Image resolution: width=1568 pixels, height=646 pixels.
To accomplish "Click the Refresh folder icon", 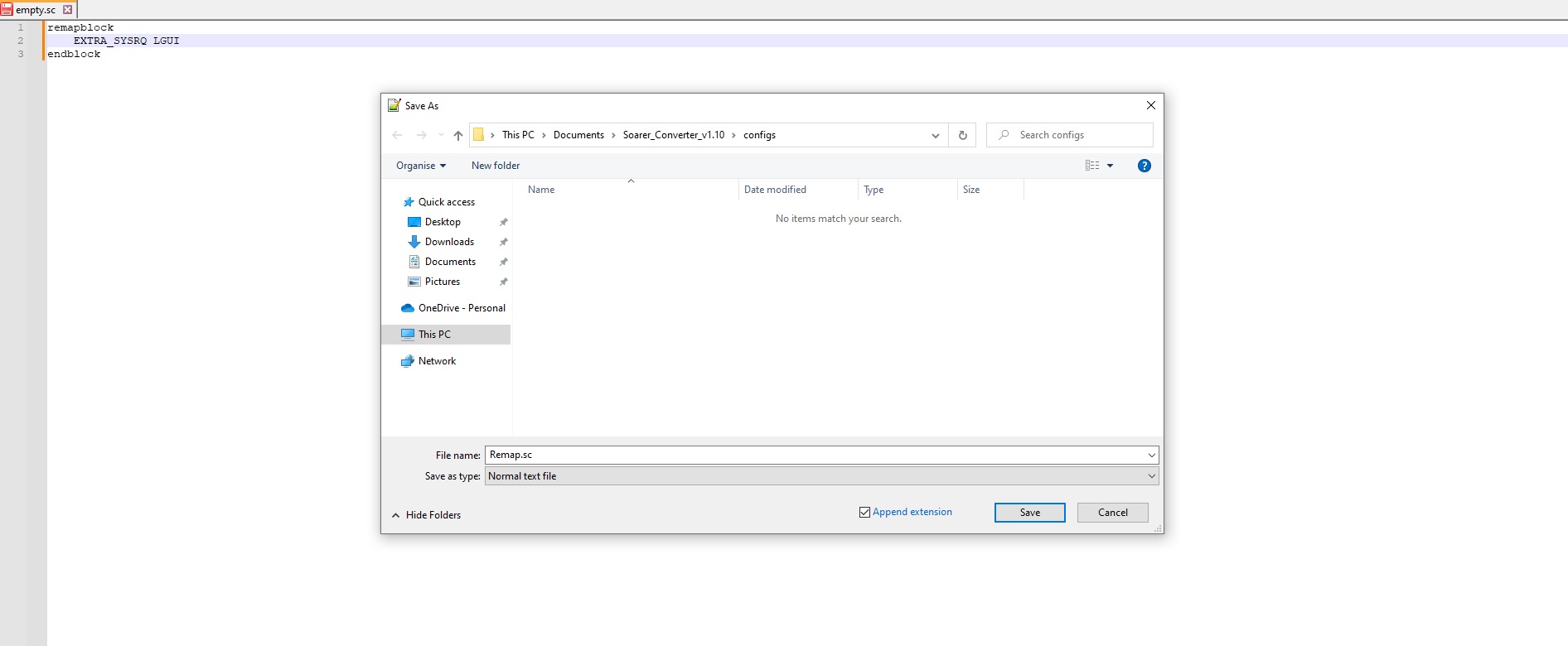I will click(962, 135).
